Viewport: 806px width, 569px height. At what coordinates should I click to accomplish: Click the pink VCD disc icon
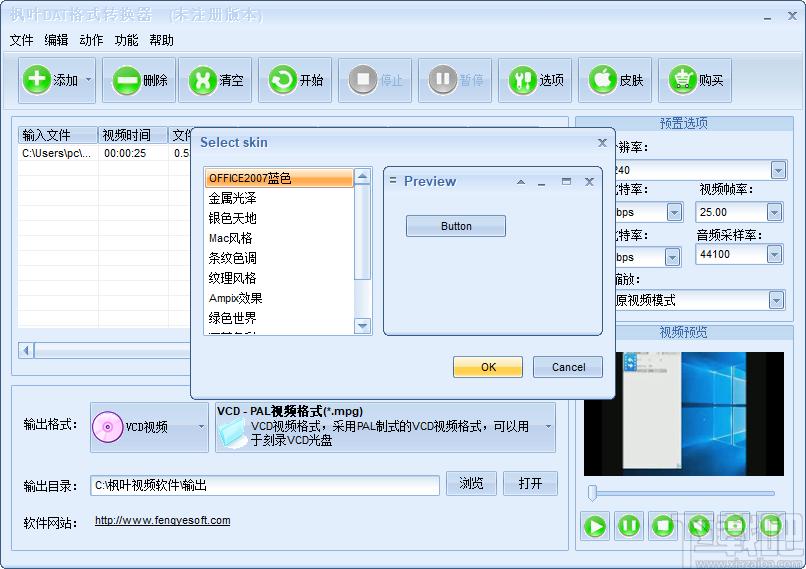click(107, 427)
